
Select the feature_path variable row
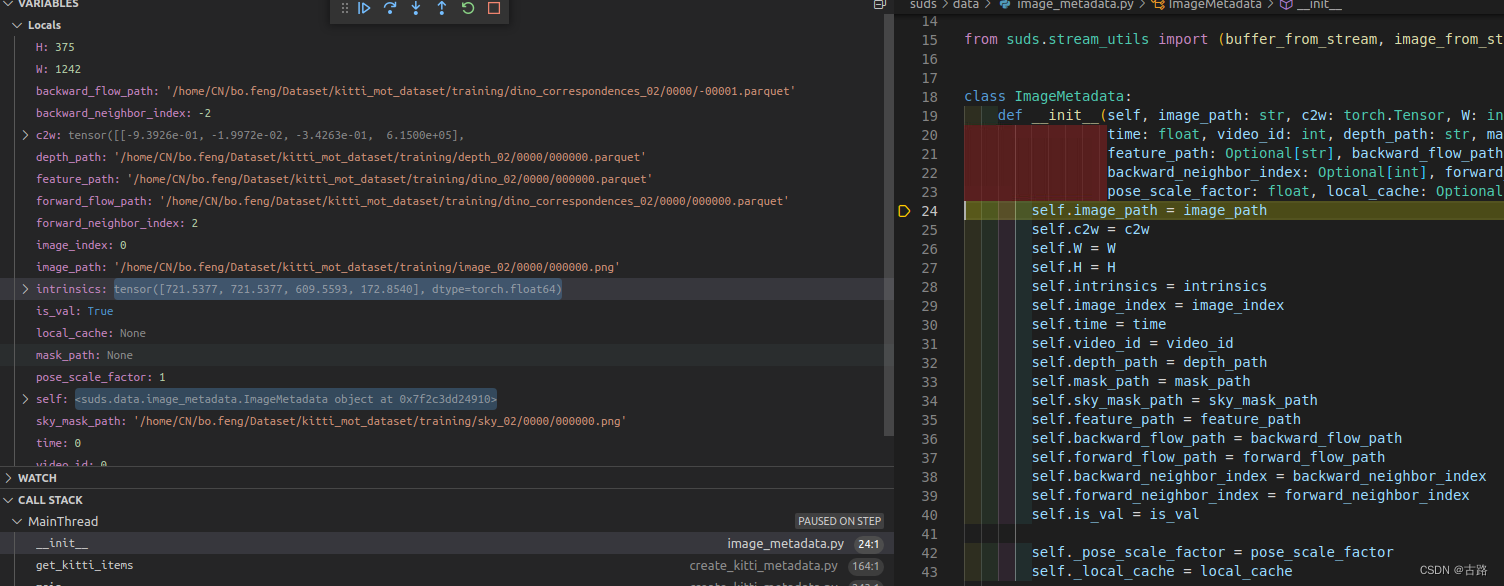[x=442, y=179]
